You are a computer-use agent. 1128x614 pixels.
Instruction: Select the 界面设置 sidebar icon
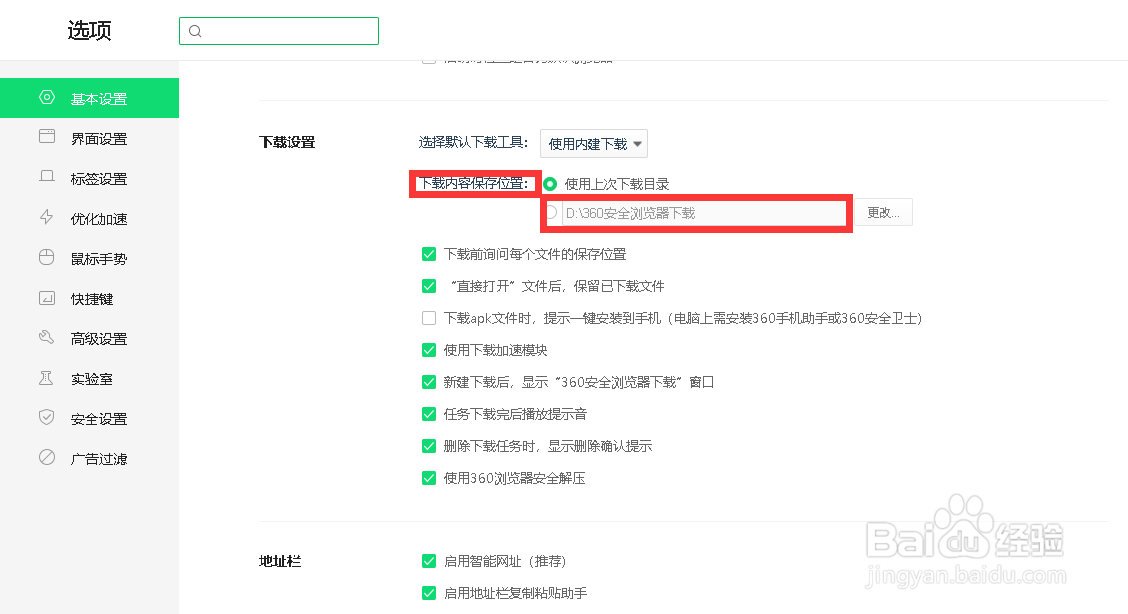46,138
